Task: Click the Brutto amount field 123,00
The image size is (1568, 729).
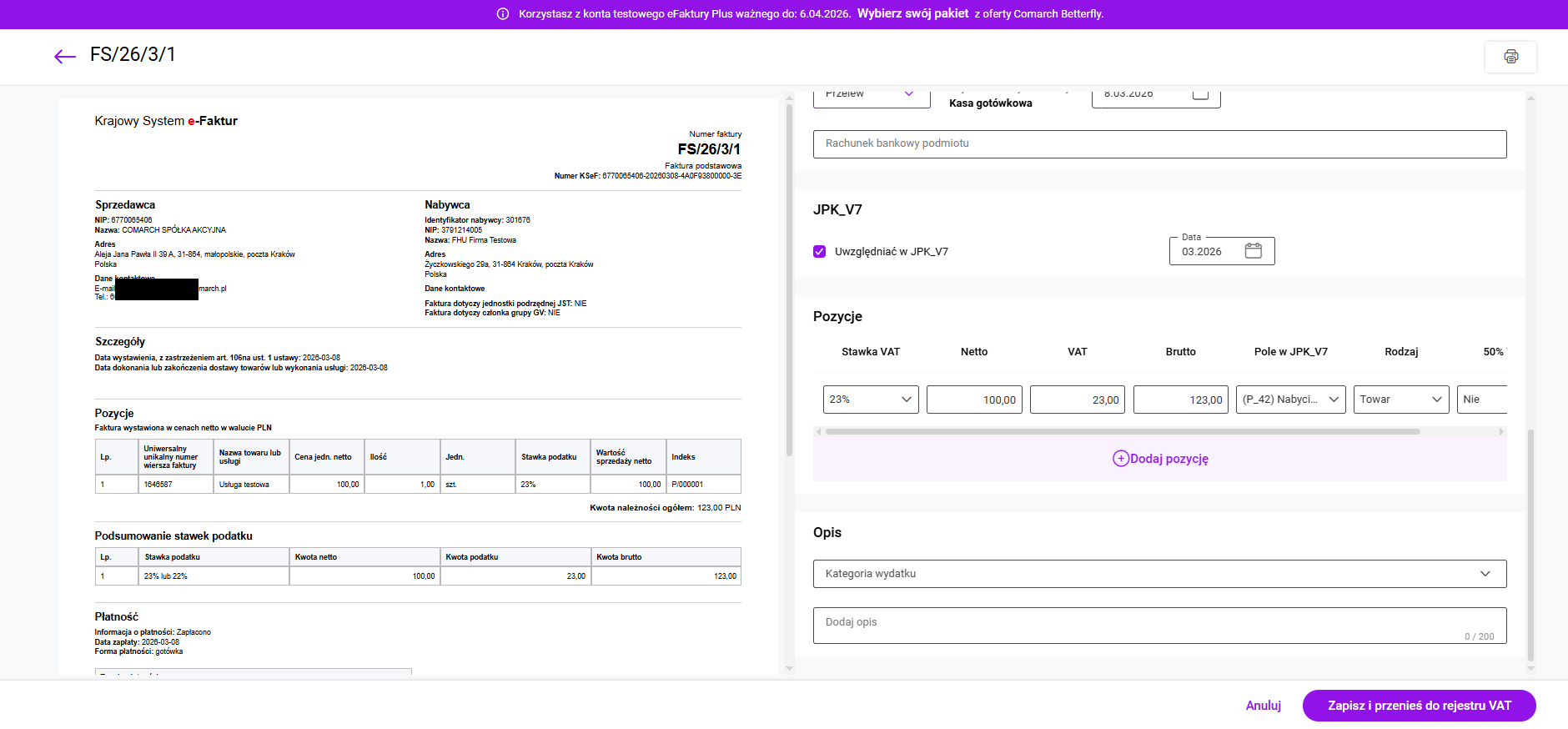Action: pyautogui.click(x=1180, y=400)
